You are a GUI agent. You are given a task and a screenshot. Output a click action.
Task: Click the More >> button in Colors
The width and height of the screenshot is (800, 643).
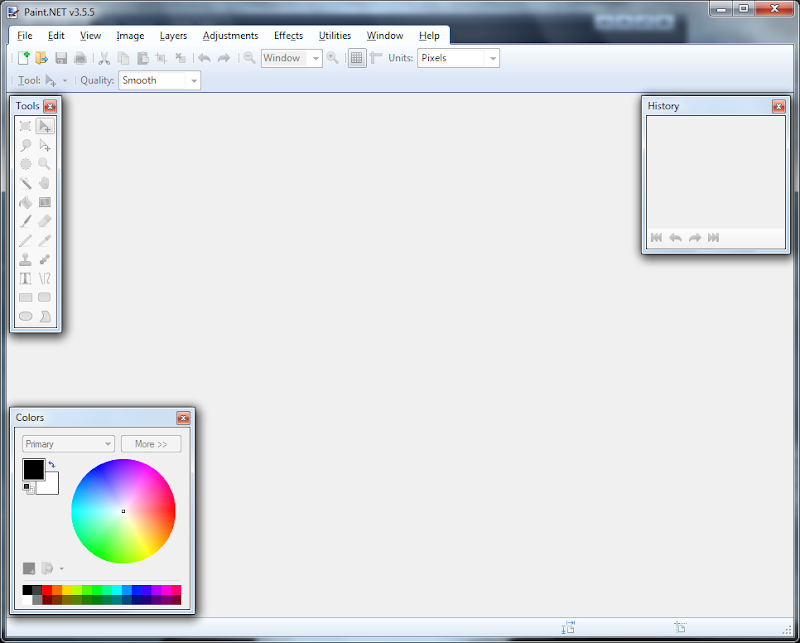(151, 444)
